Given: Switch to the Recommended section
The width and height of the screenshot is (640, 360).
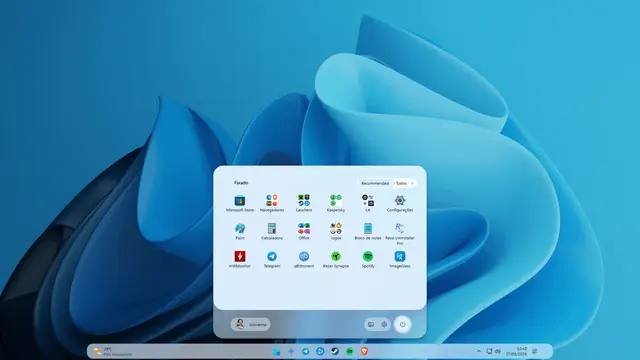Looking at the screenshot, I should coord(375,183).
